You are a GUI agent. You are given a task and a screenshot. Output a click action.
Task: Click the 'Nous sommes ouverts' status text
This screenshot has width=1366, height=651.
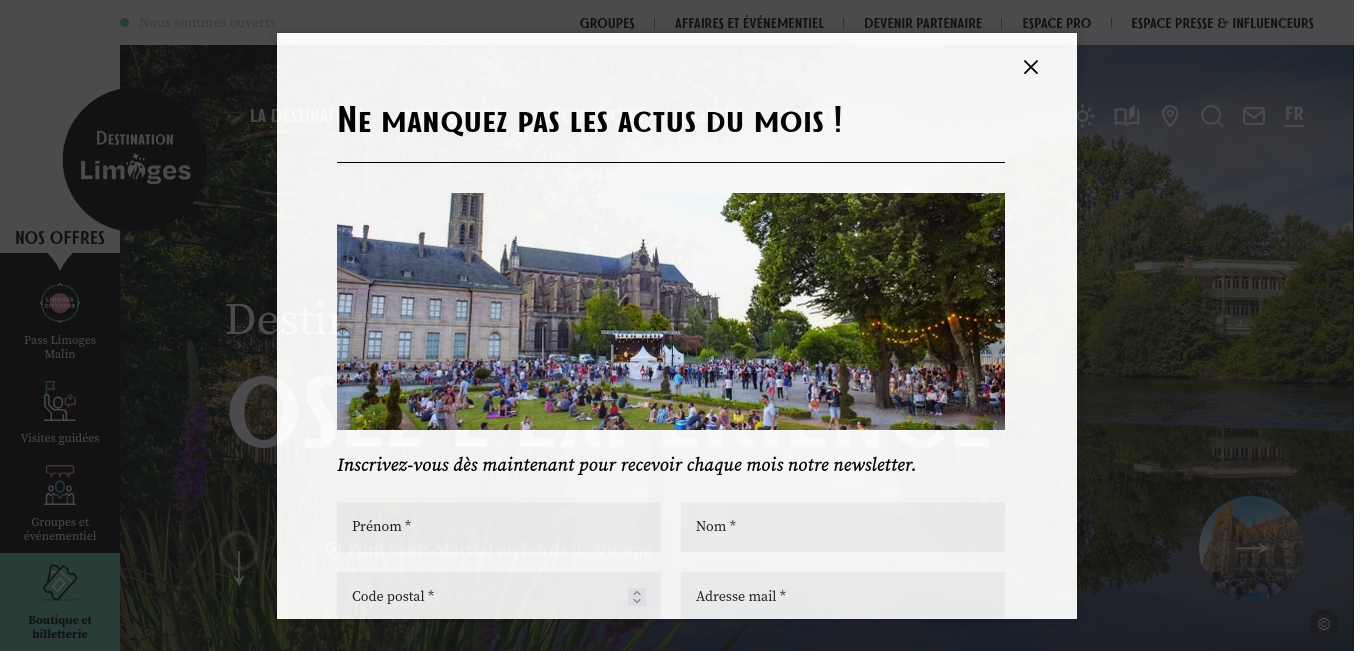coord(207,23)
